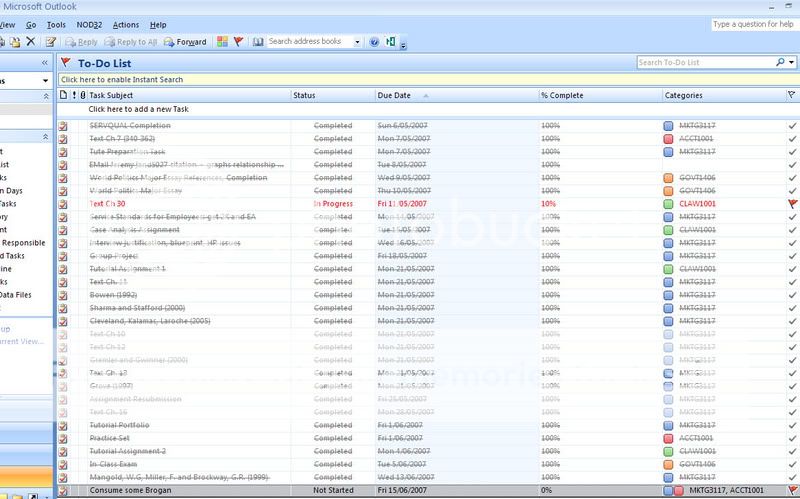Screen dimensions: 800x499
Task: Collapse the navigation pane with double chevron
Action: click(45, 62)
